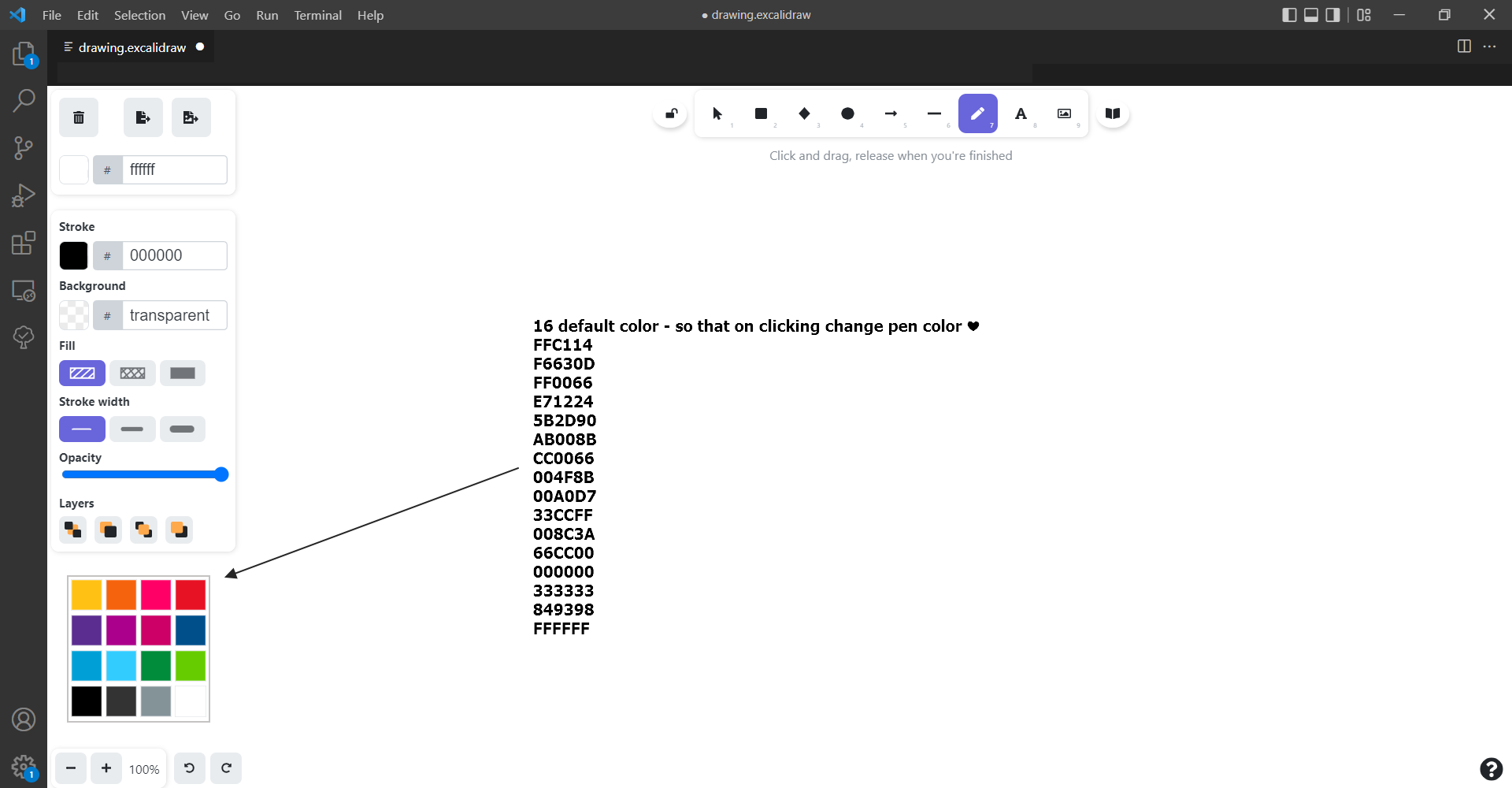Select the boldest stroke width
The width and height of the screenshot is (1512, 788).
click(x=183, y=429)
